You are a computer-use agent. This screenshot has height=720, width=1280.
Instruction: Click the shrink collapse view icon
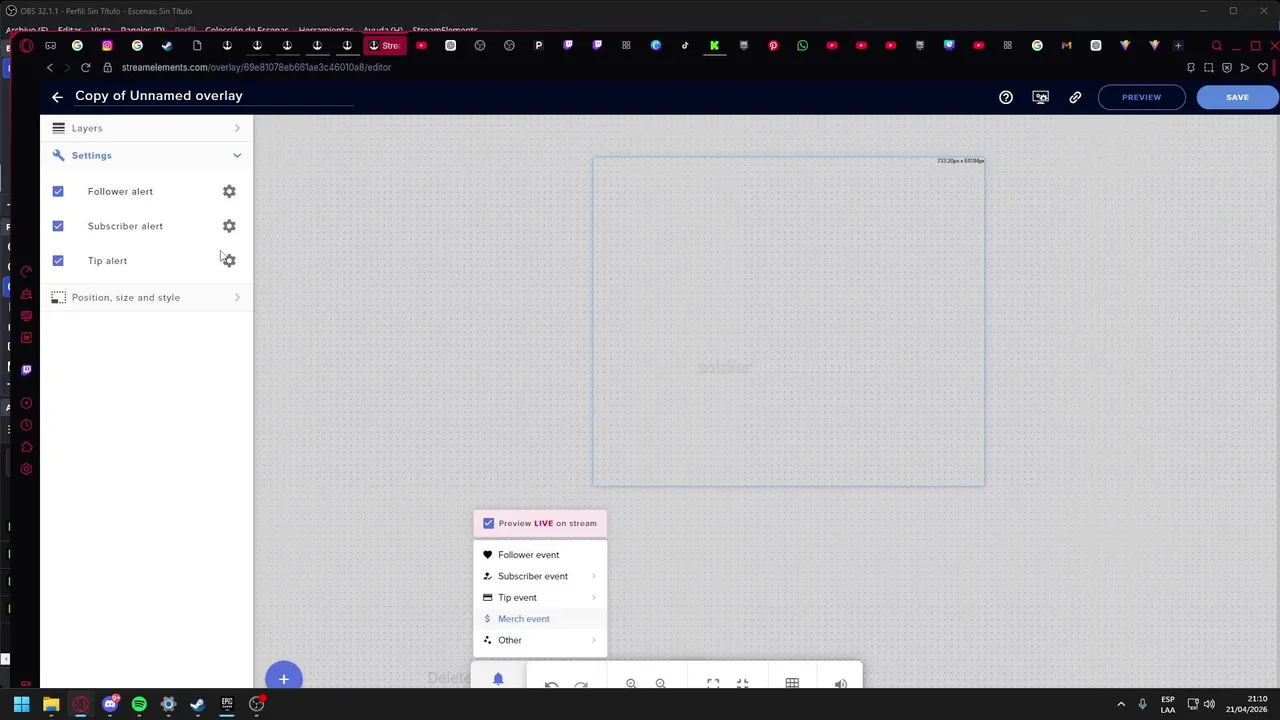pyautogui.click(x=742, y=684)
